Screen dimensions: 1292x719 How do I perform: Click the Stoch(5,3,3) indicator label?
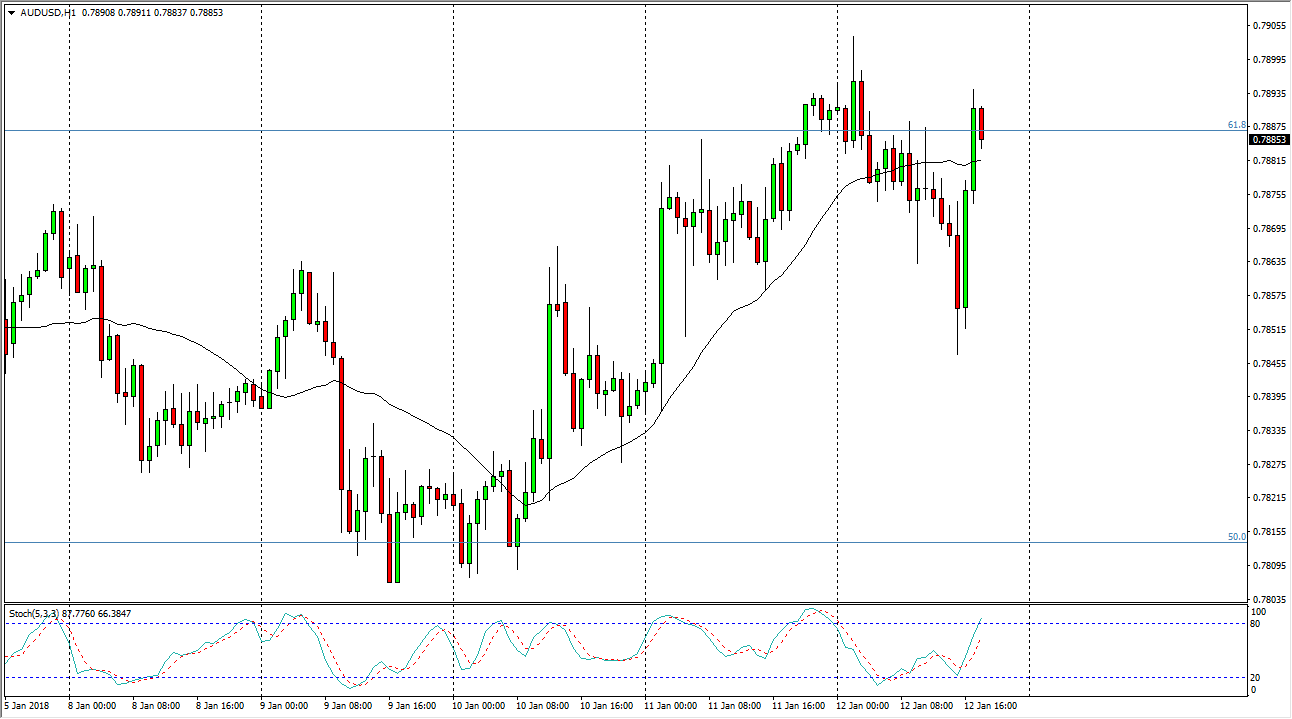33,613
